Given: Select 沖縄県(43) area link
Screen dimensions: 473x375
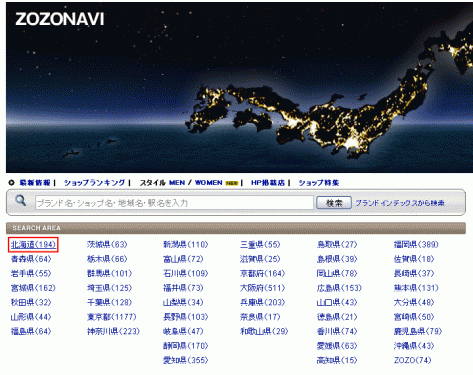Looking at the screenshot, I should pos(414,346).
